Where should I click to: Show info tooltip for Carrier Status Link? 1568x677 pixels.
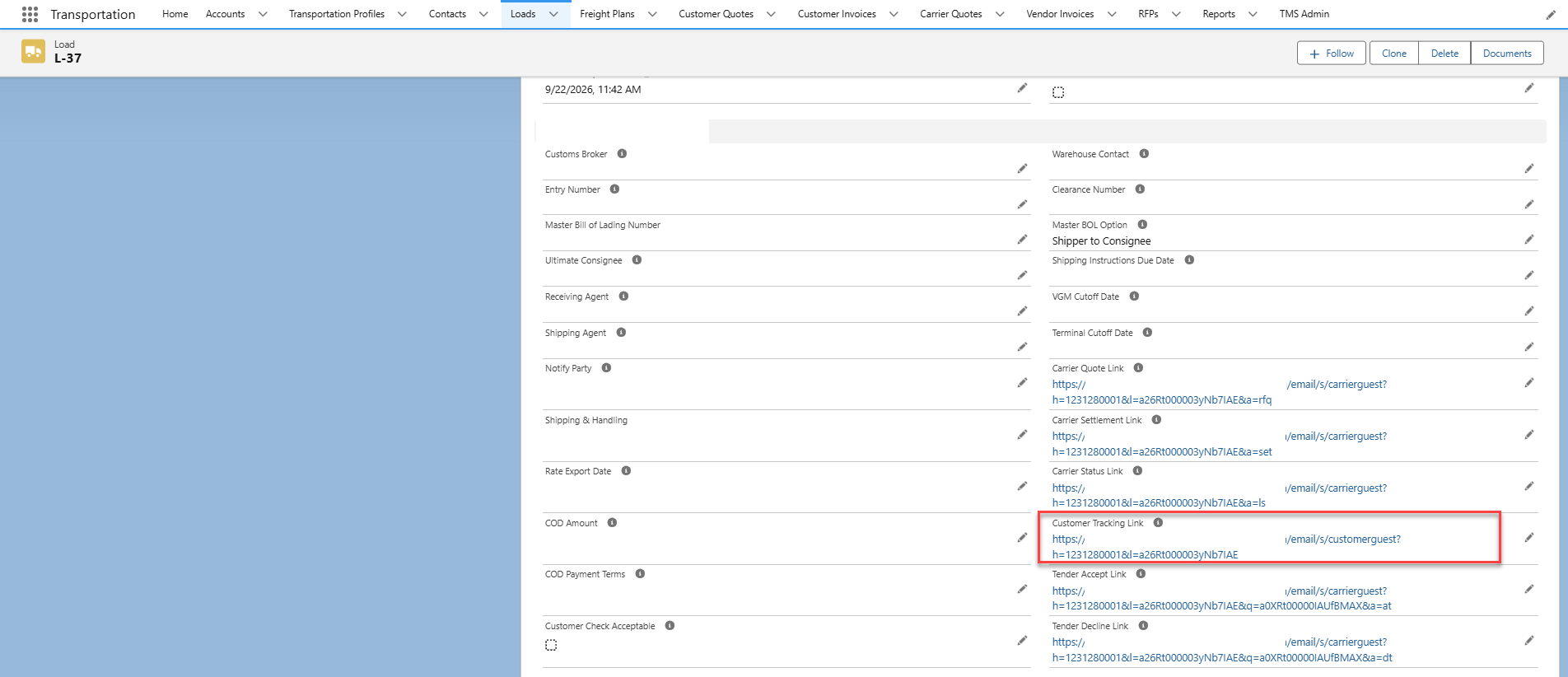click(x=1137, y=471)
